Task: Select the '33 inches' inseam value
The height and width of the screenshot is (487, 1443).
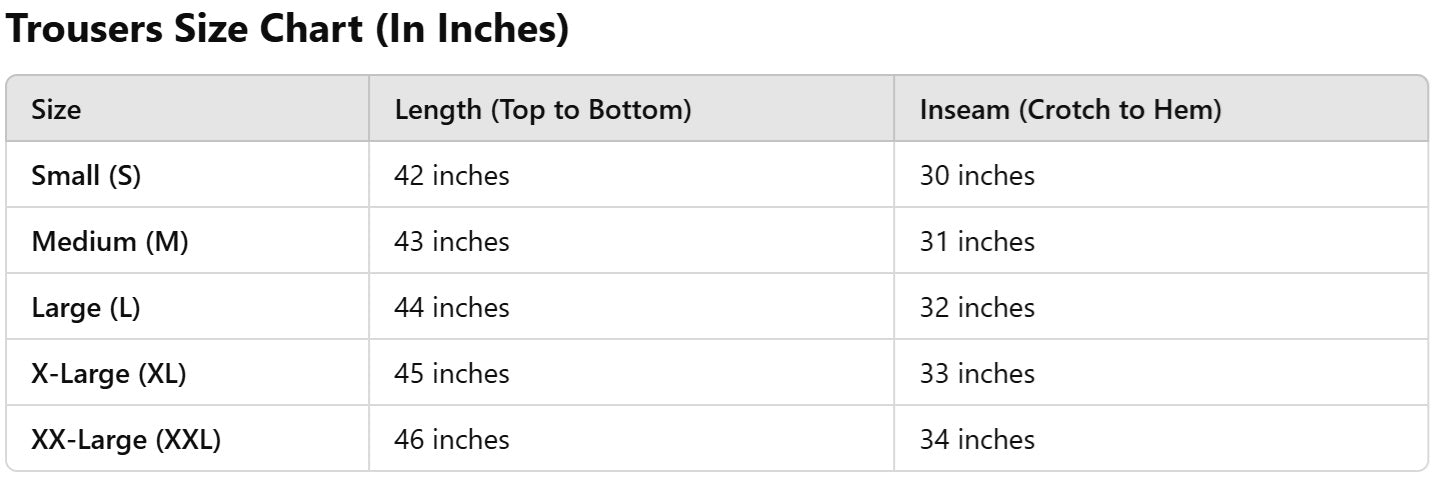Action: coord(977,374)
